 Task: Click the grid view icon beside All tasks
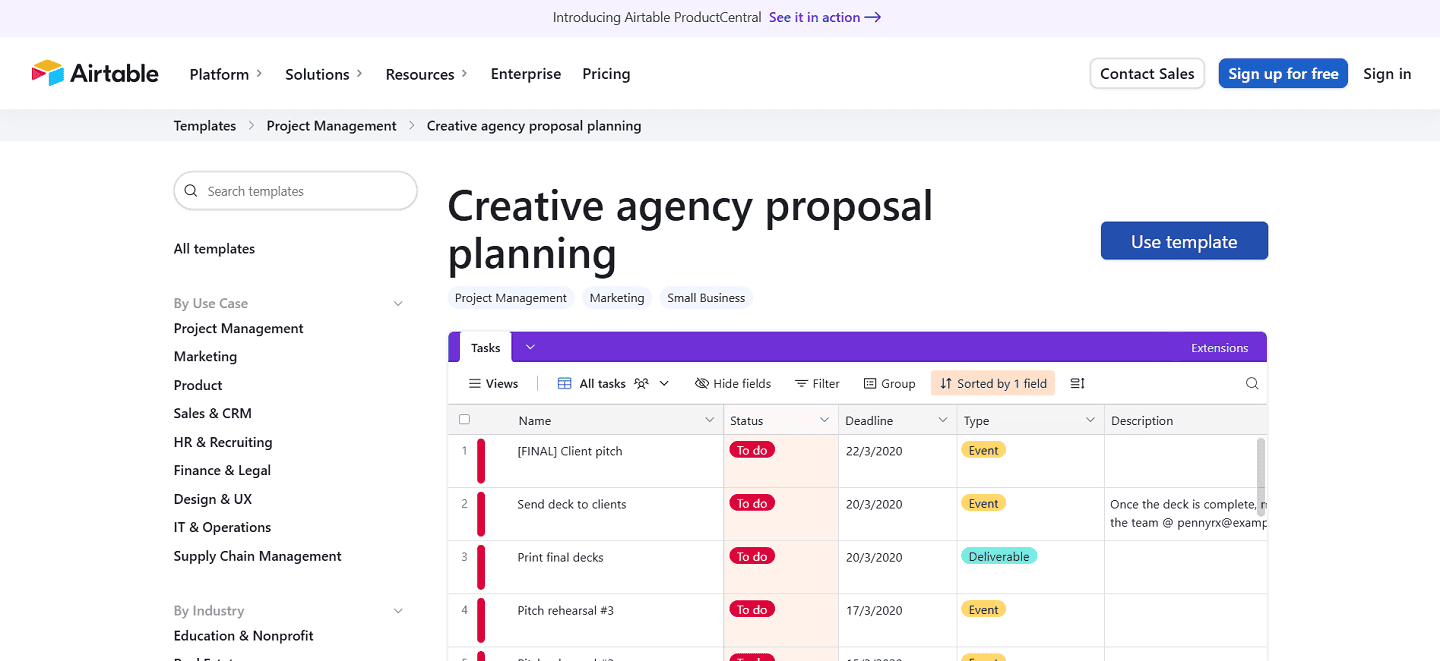pyautogui.click(x=565, y=383)
